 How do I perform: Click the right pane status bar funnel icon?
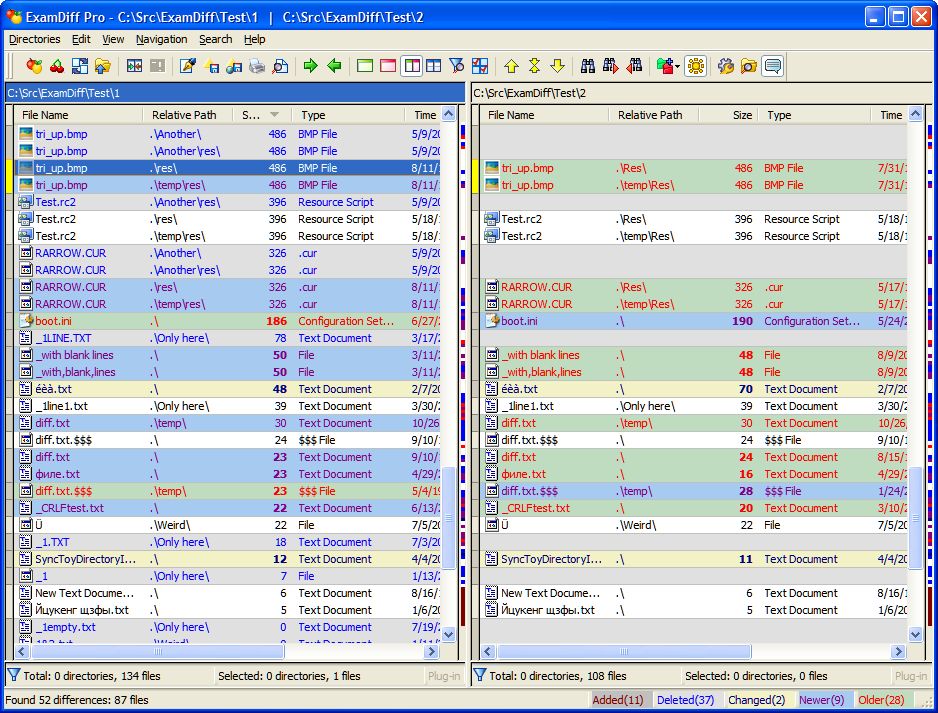[x=479, y=675]
